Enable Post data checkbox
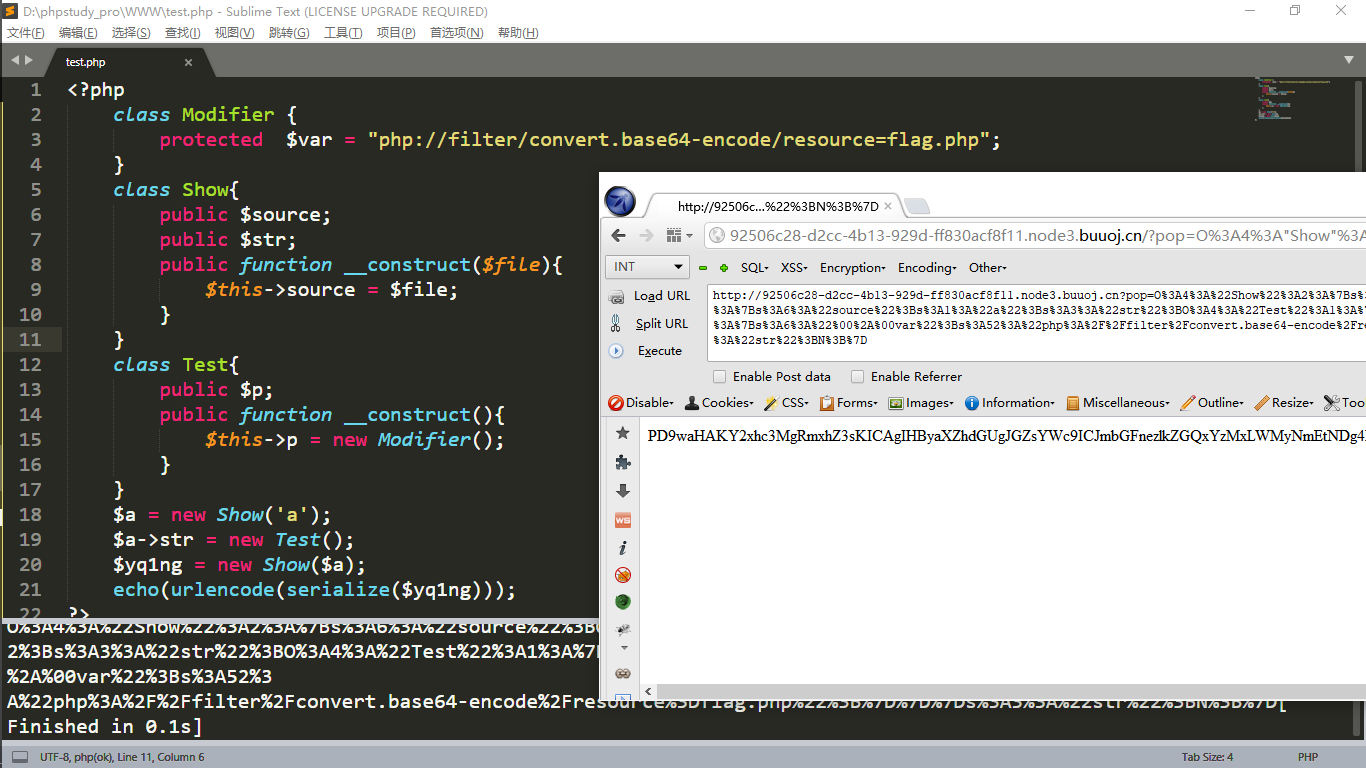The width and height of the screenshot is (1366, 768). tap(719, 377)
